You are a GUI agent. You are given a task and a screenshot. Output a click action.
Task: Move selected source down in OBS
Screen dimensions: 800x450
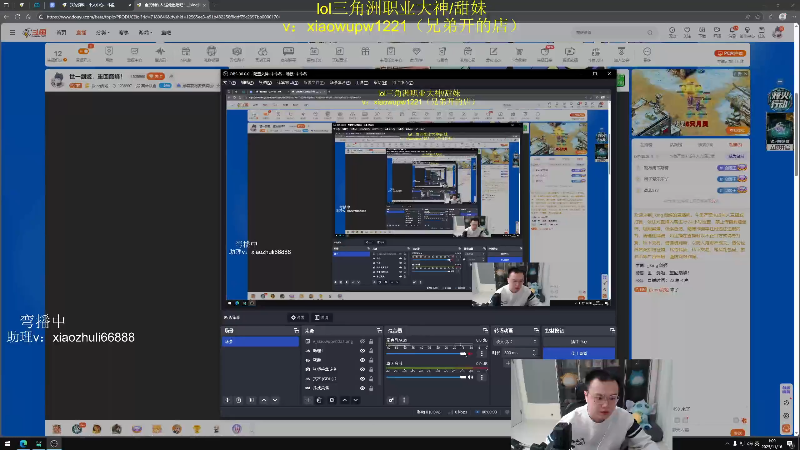pos(356,400)
